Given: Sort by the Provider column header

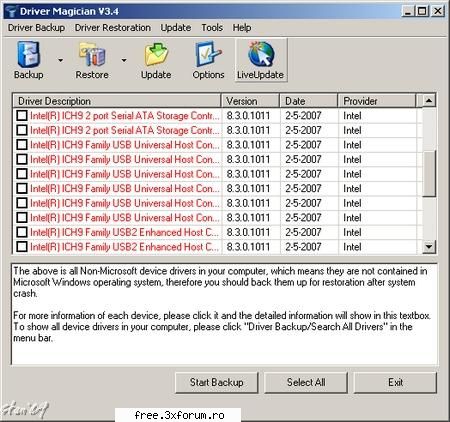Looking at the screenshot, I should 377,101.
